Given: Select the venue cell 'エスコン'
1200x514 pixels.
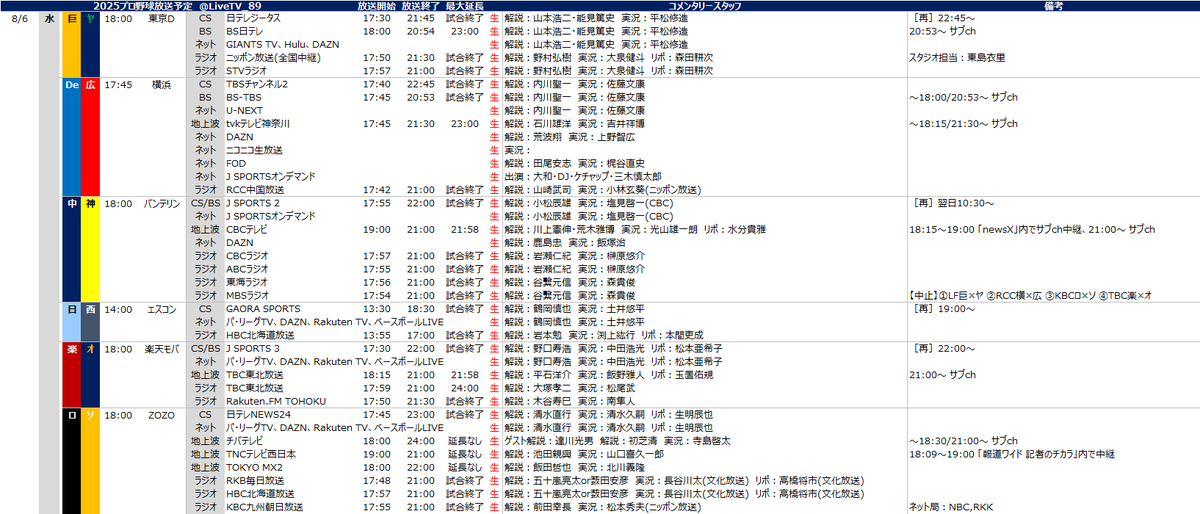Looking at the screenshot, I should (x=161, y=309).
